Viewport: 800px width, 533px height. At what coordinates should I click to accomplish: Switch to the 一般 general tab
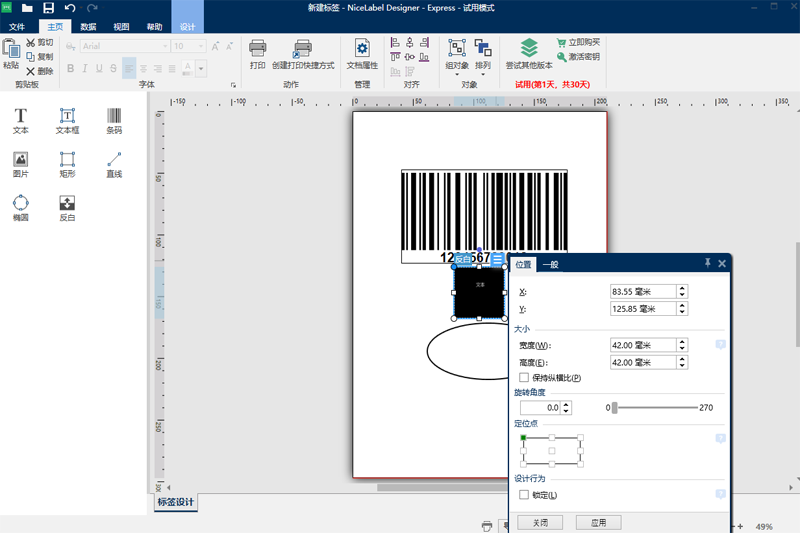tap(551, 264)
